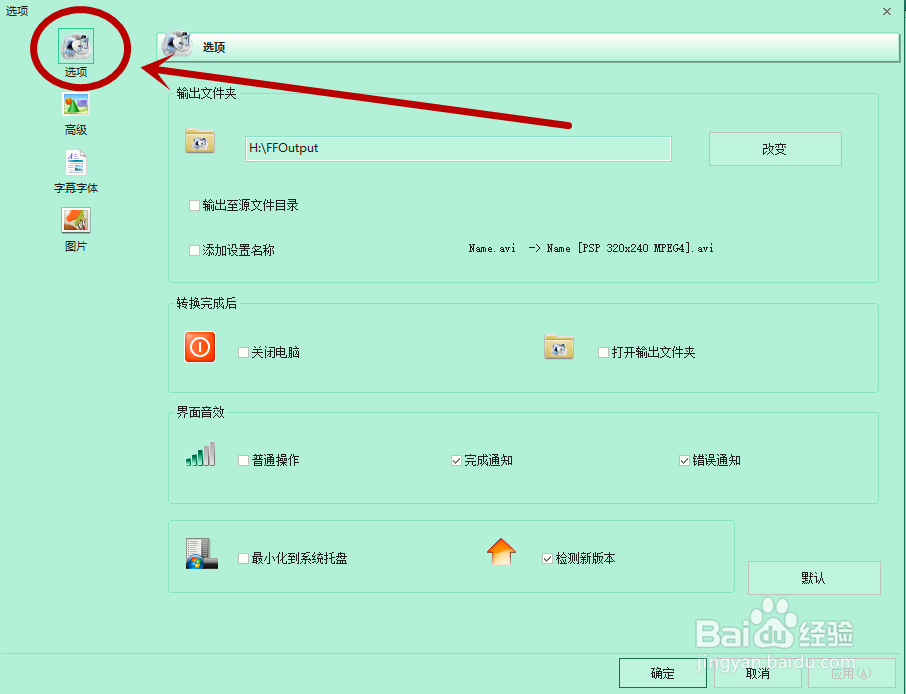Click the minimize-to-tray computer icon

pyautogui.click(x=199, y=556)
